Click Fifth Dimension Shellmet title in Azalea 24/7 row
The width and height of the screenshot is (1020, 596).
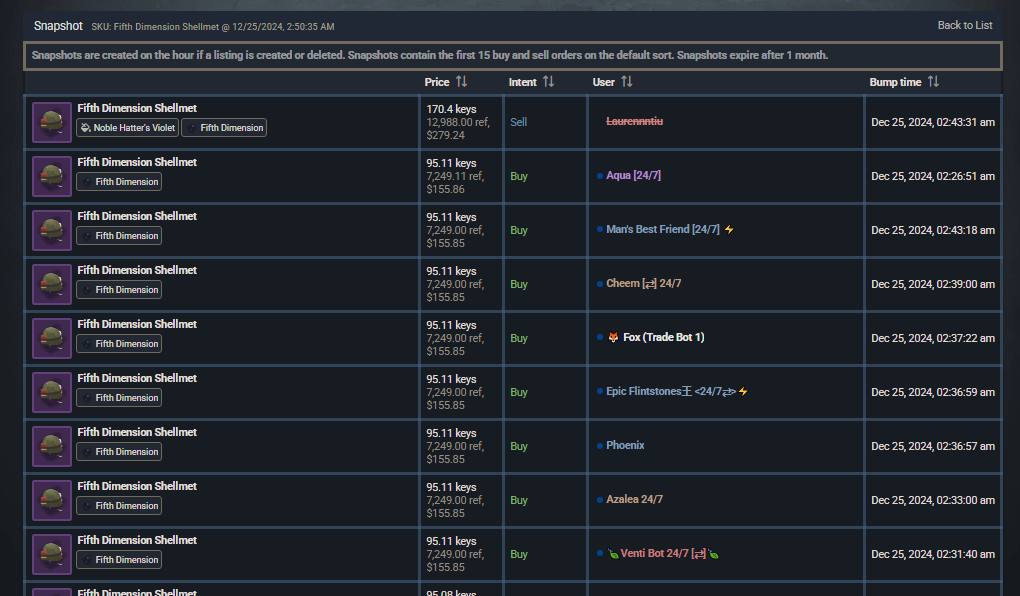(137, 486)
